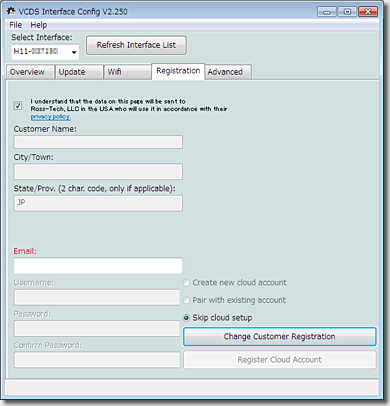Viewport: 390px width, 406px height.
Task: Click the Password field
Action: [97, 328]
